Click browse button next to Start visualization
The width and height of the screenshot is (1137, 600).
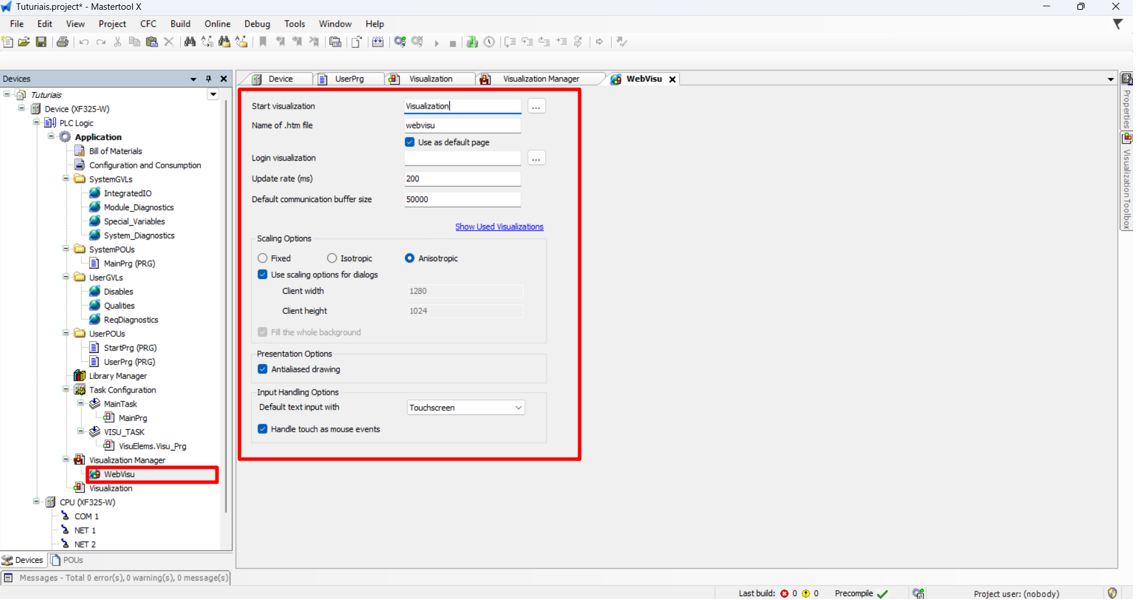tap(536, 107)
